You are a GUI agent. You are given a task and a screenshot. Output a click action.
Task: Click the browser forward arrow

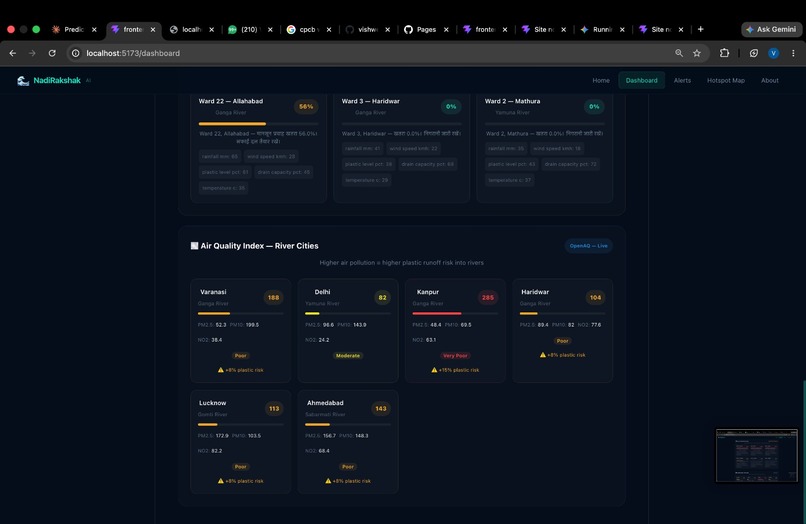(32, 53)
